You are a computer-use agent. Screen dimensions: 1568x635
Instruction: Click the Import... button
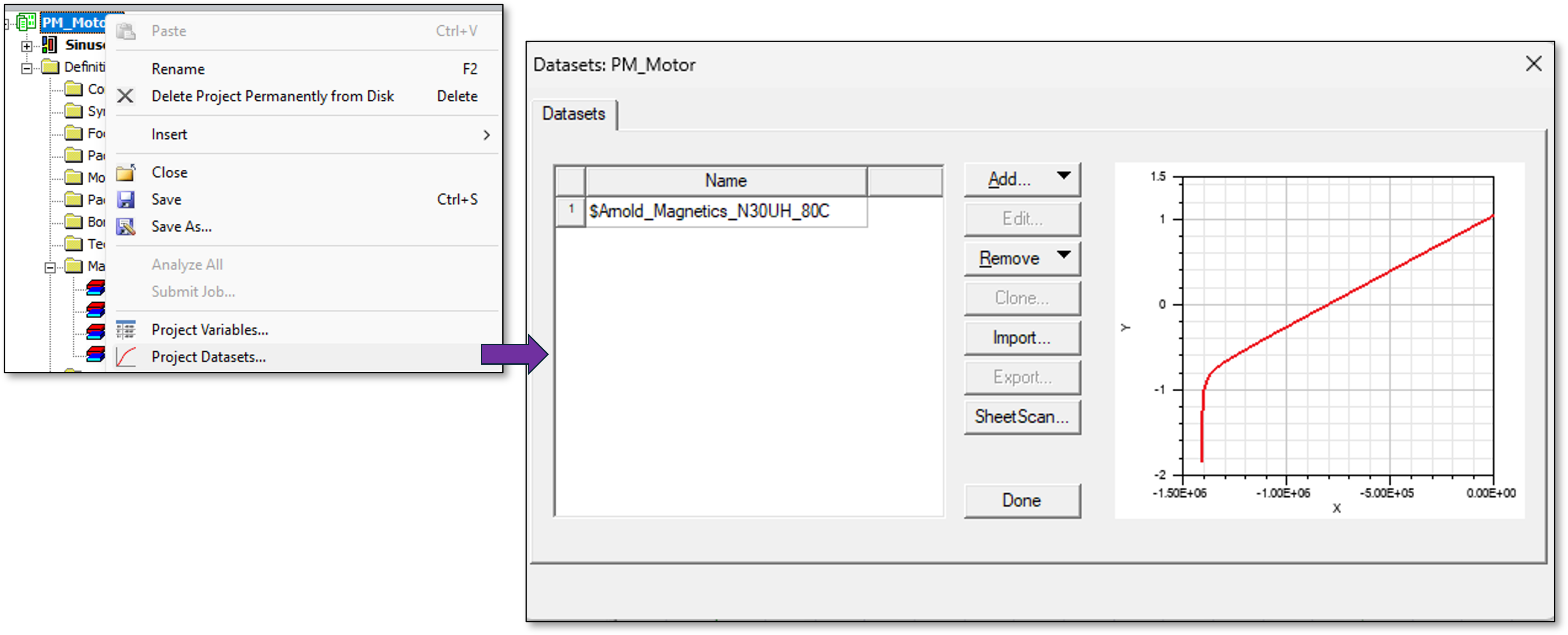pyautogui.click(x=1022, y=337)
